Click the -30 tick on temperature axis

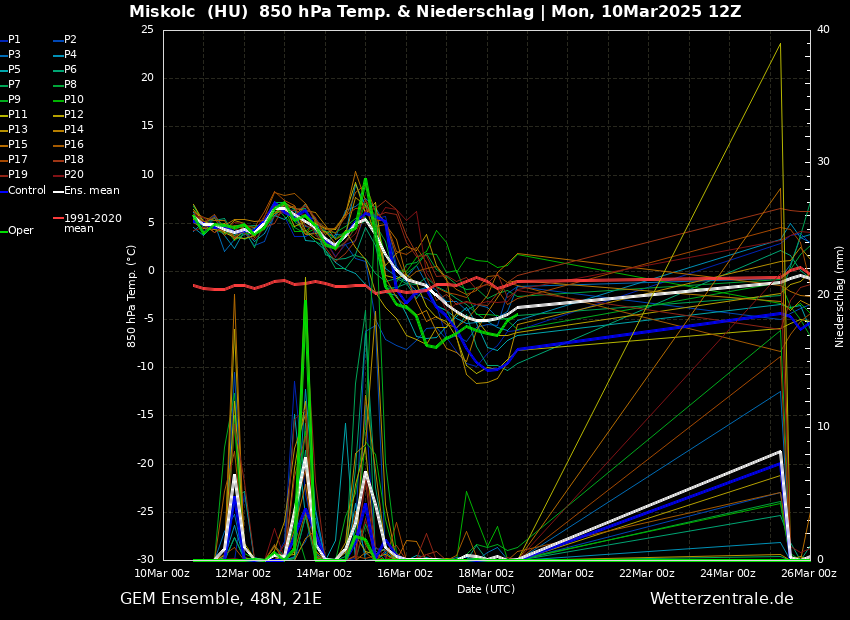tap(146, 560)
